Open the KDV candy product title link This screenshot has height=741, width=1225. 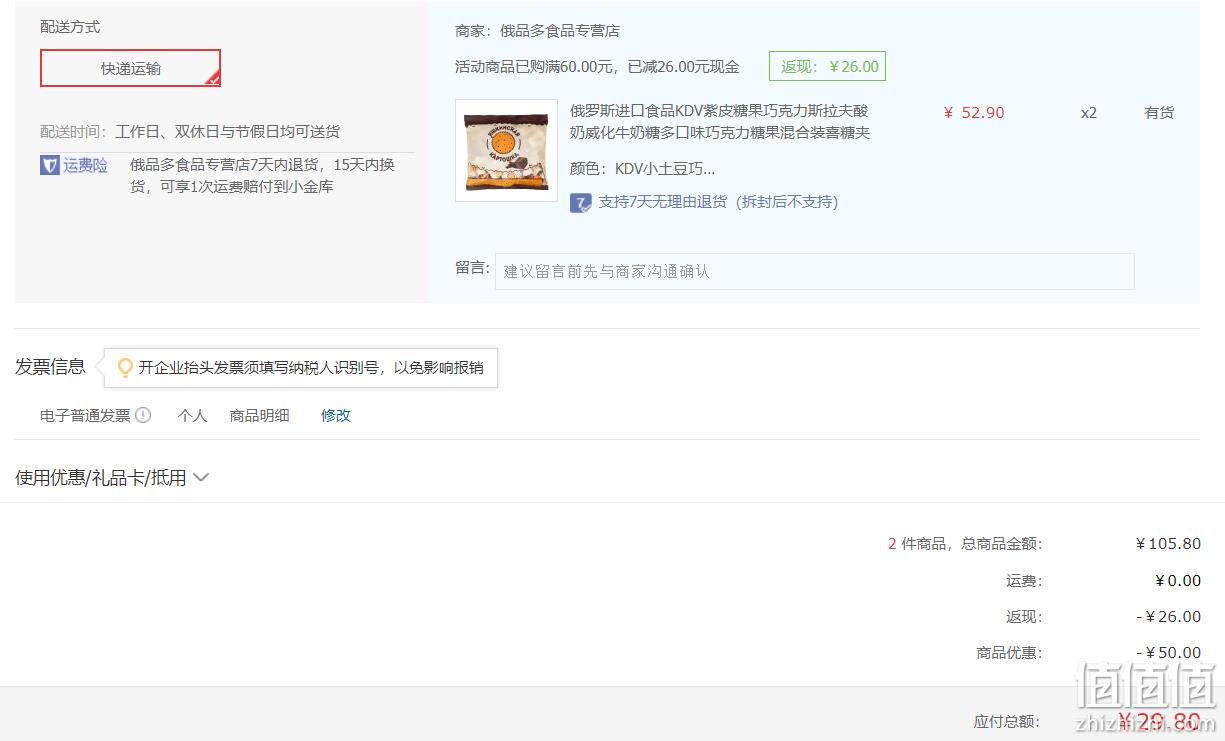720,122
